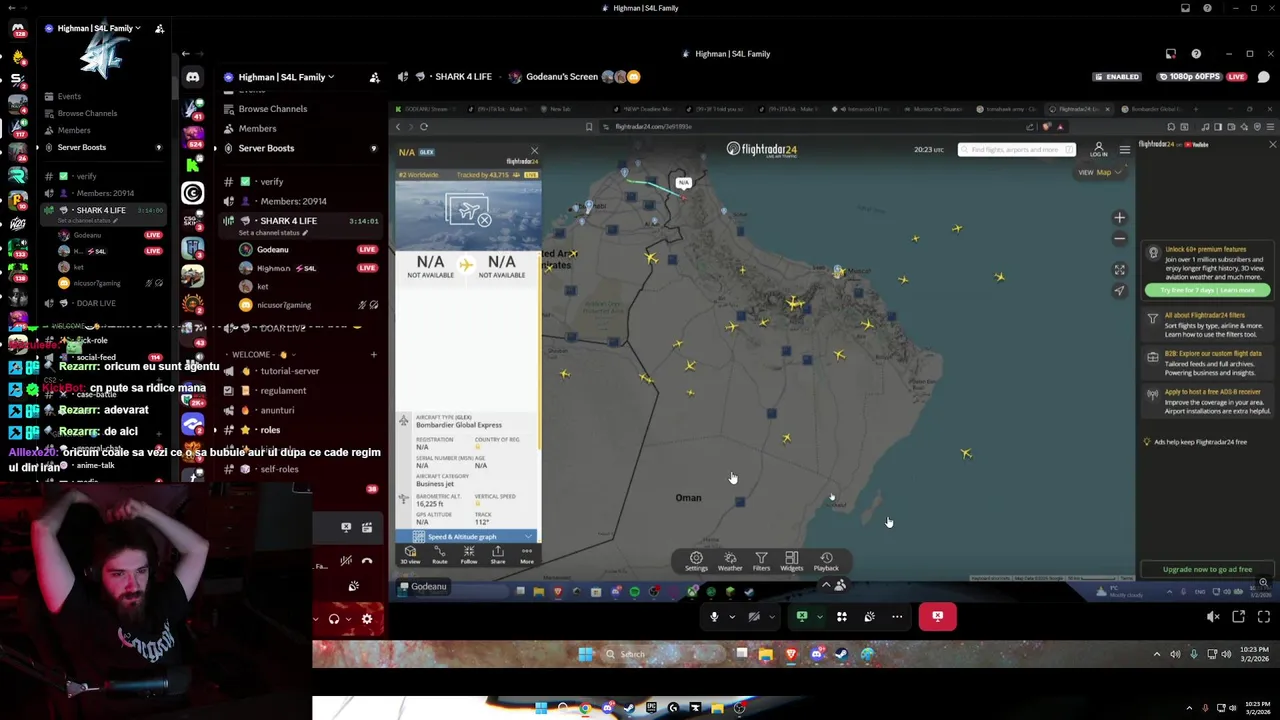This screenshot has height=720, width=1280.
Task: Open the tutorial-server channel
Action: [x=289, y=371]
